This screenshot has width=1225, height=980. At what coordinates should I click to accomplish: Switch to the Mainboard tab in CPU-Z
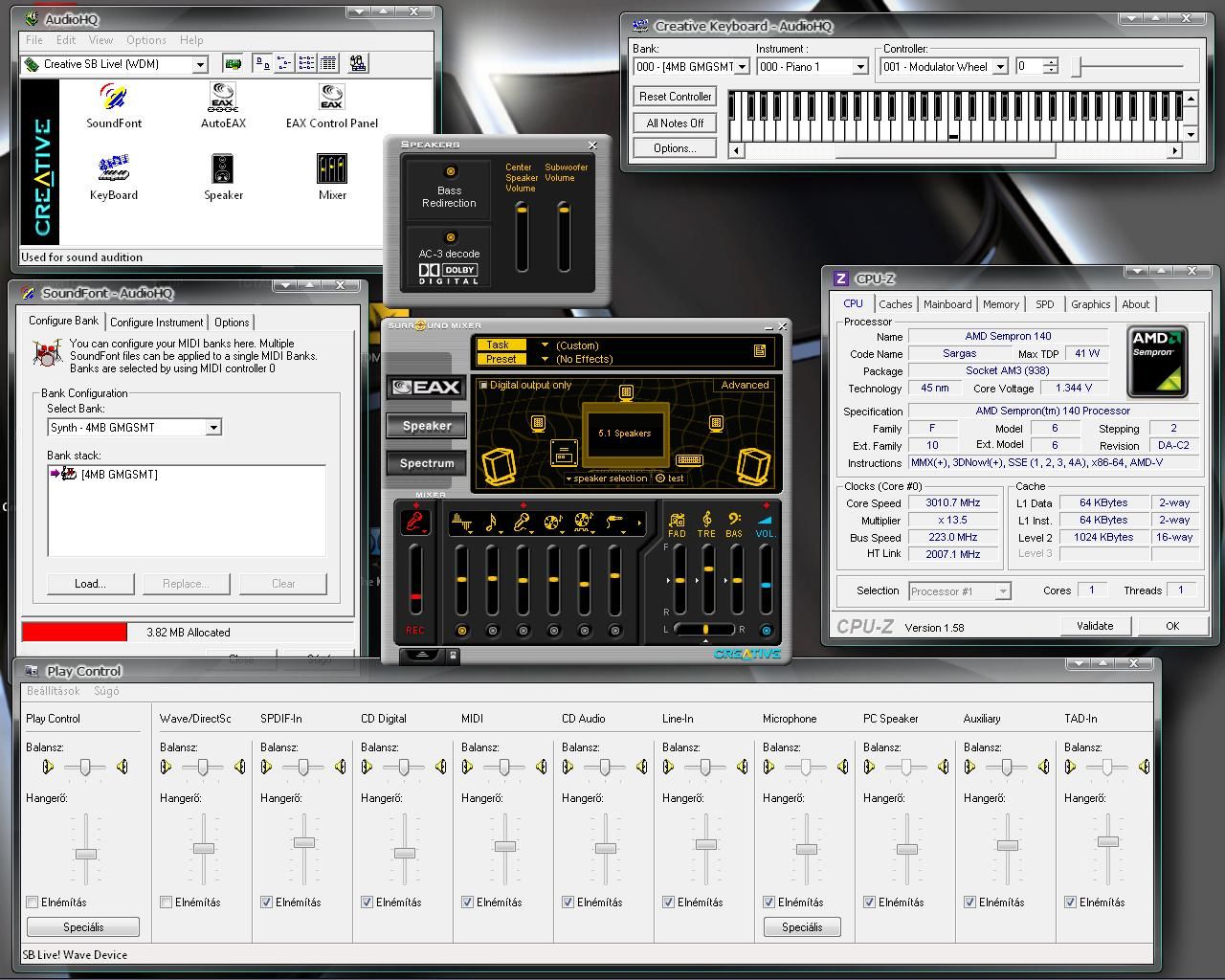947,304
